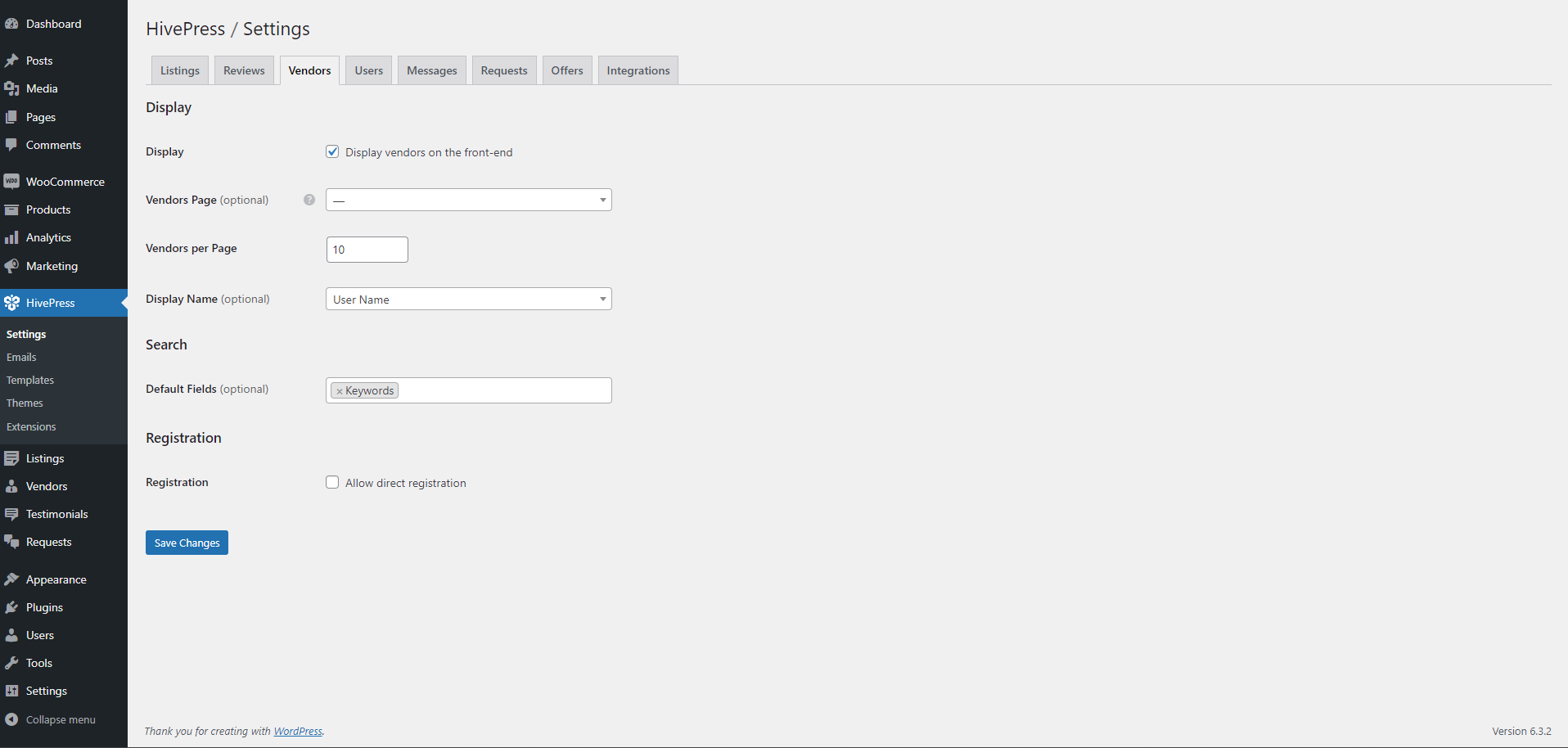Image resolution: width=1568 pixels, height=748 pixels.
Task: Click the Vendors per Page number field
Action: click(367, 250)
